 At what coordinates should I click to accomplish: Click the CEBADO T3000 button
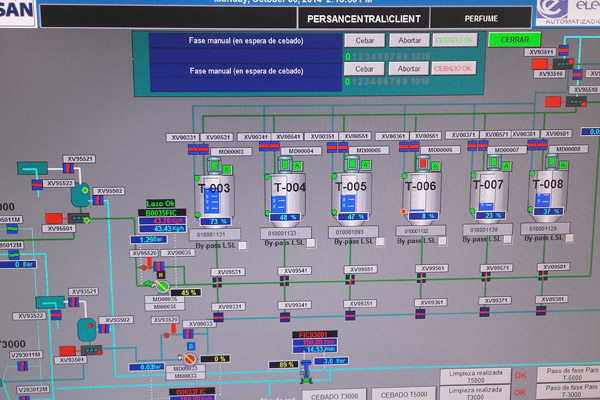[334, 395]
